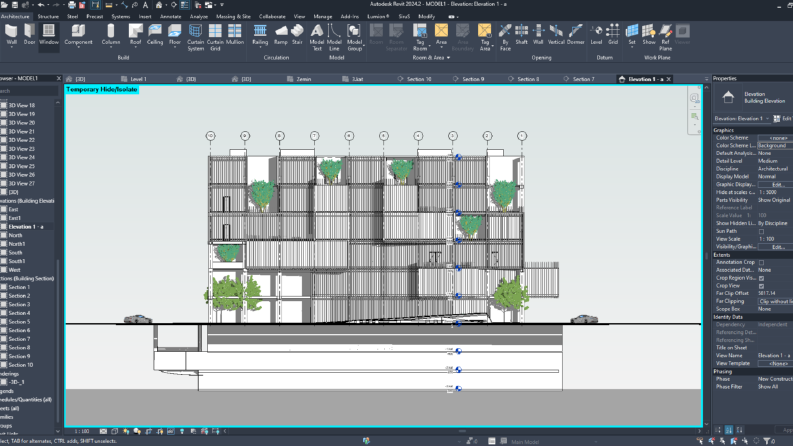Close the Project Browser panel
Image resolution: width=793 pixels, height=446 pixels.
click(x=59, y=78)
